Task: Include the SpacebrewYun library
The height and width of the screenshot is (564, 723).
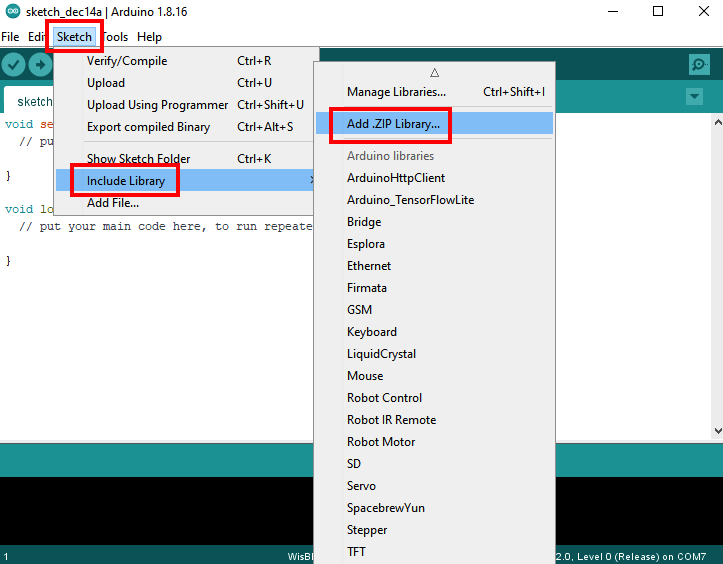Action: (434, 508)
